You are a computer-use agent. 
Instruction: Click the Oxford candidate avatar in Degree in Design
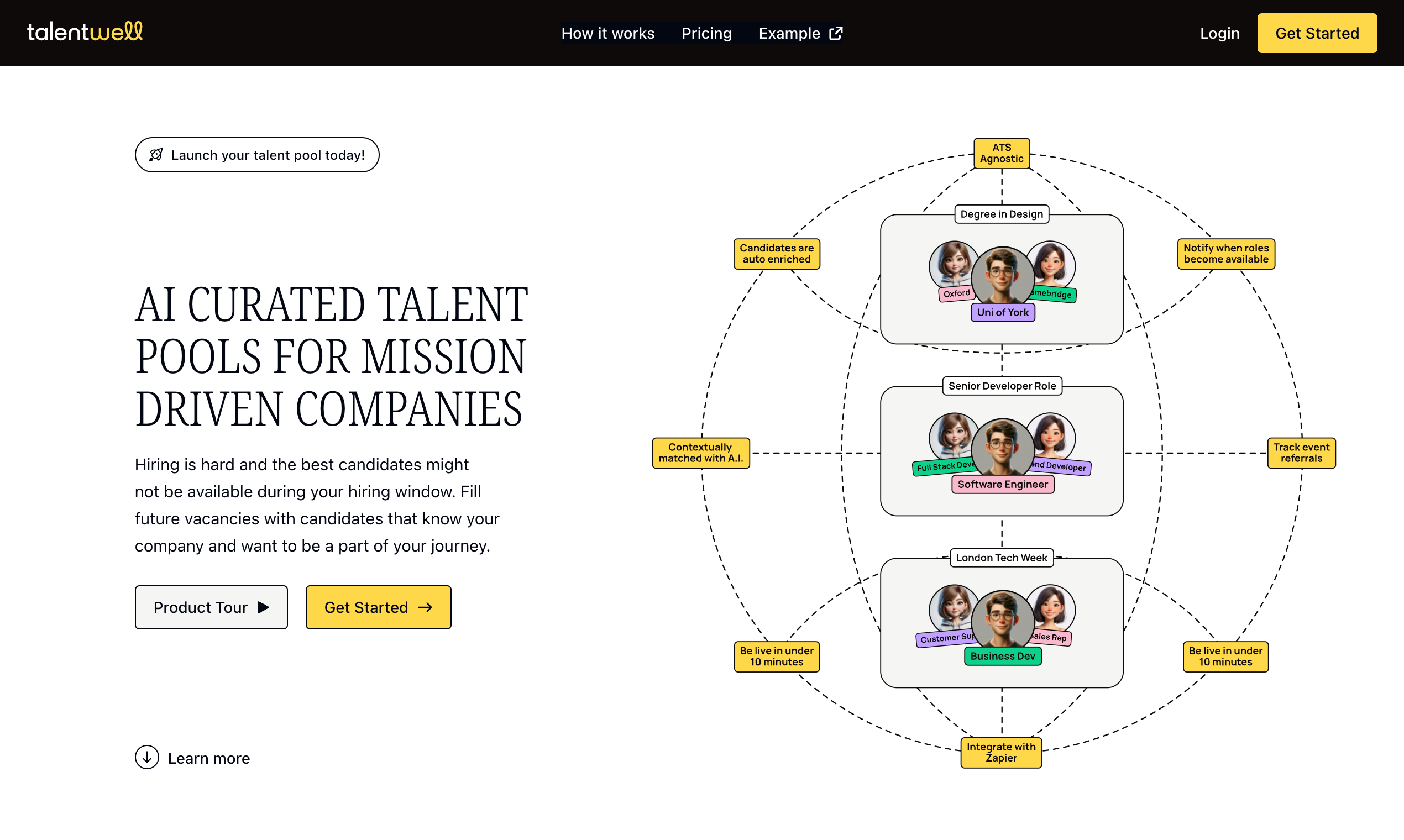click(x=954, y=266)
